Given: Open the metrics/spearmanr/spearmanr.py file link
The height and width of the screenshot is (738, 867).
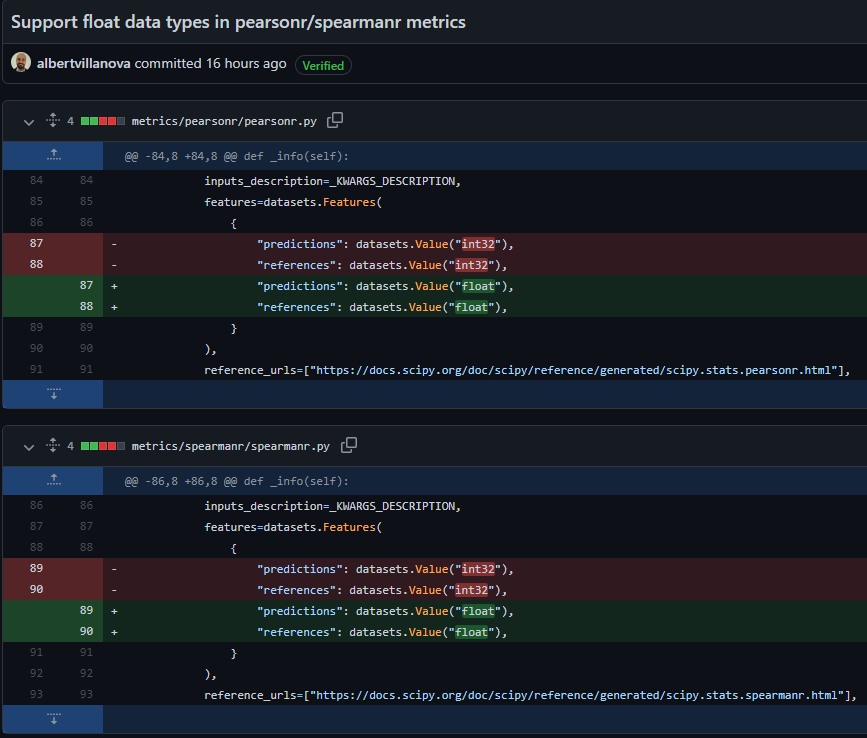Looking at the screenshot, I should point(231,446).
